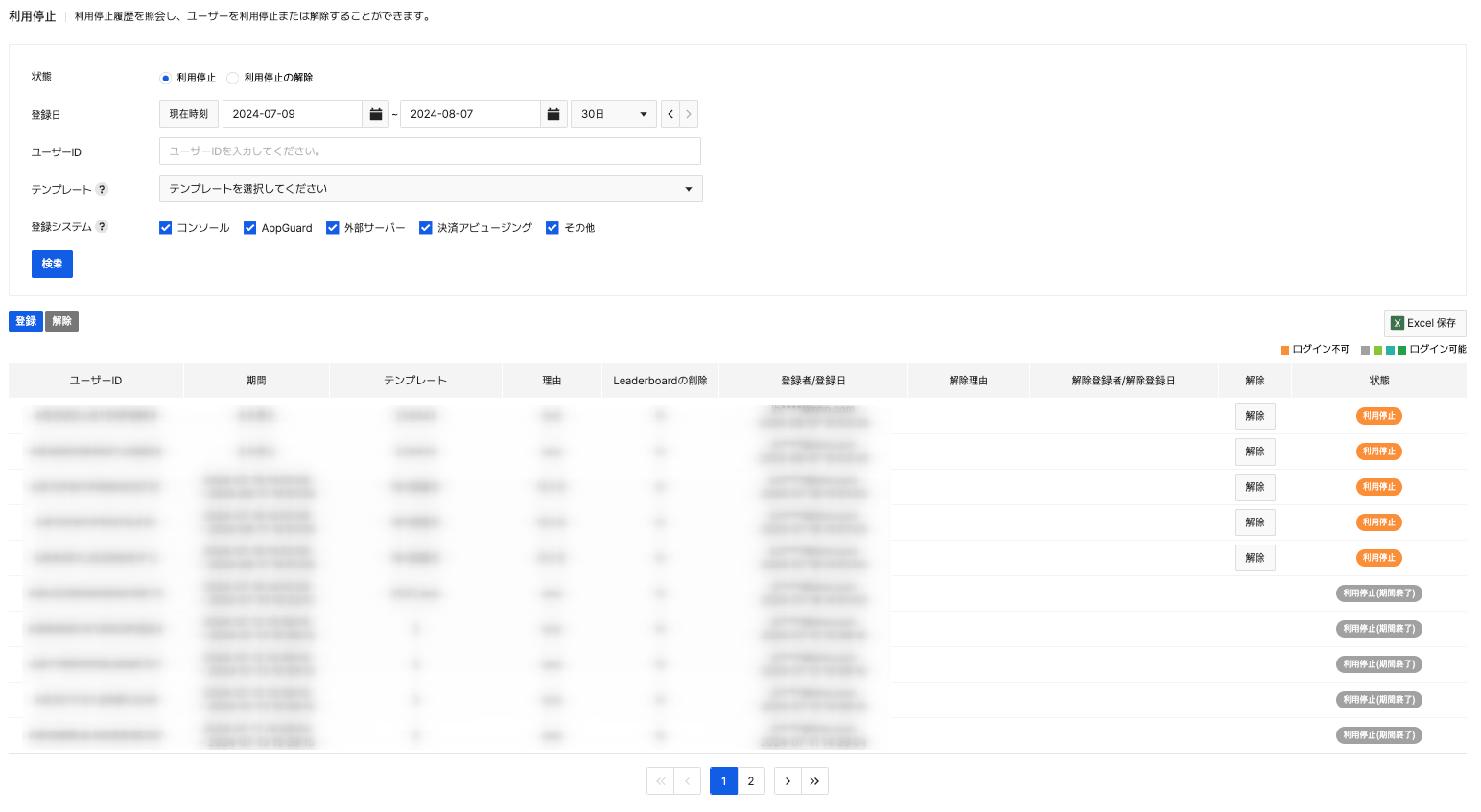Select the 利用停止の解除 radio button
The height and width of the screenshot is (812, 1481).
(232, 78)
